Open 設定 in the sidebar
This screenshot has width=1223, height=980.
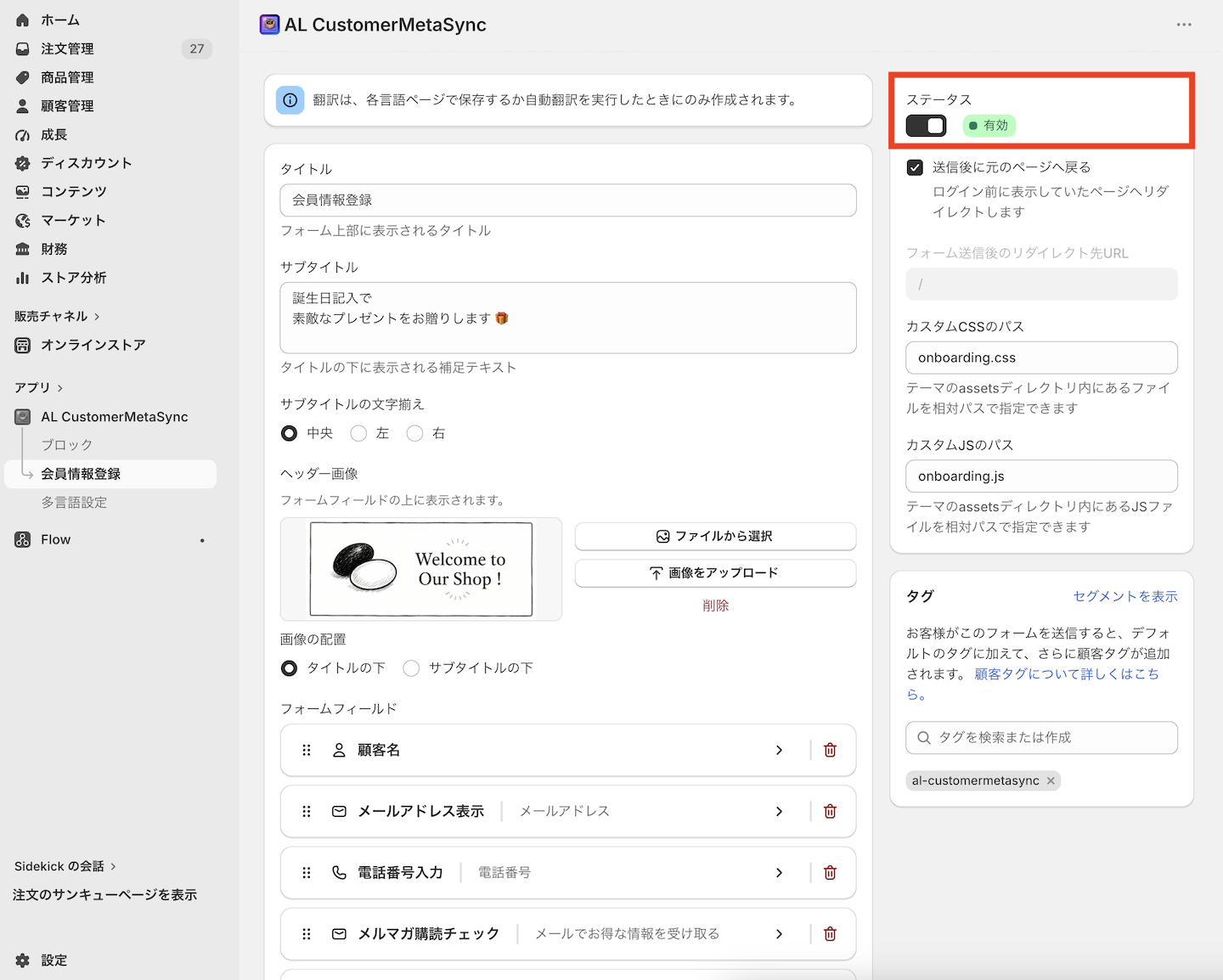pos(54,960)
